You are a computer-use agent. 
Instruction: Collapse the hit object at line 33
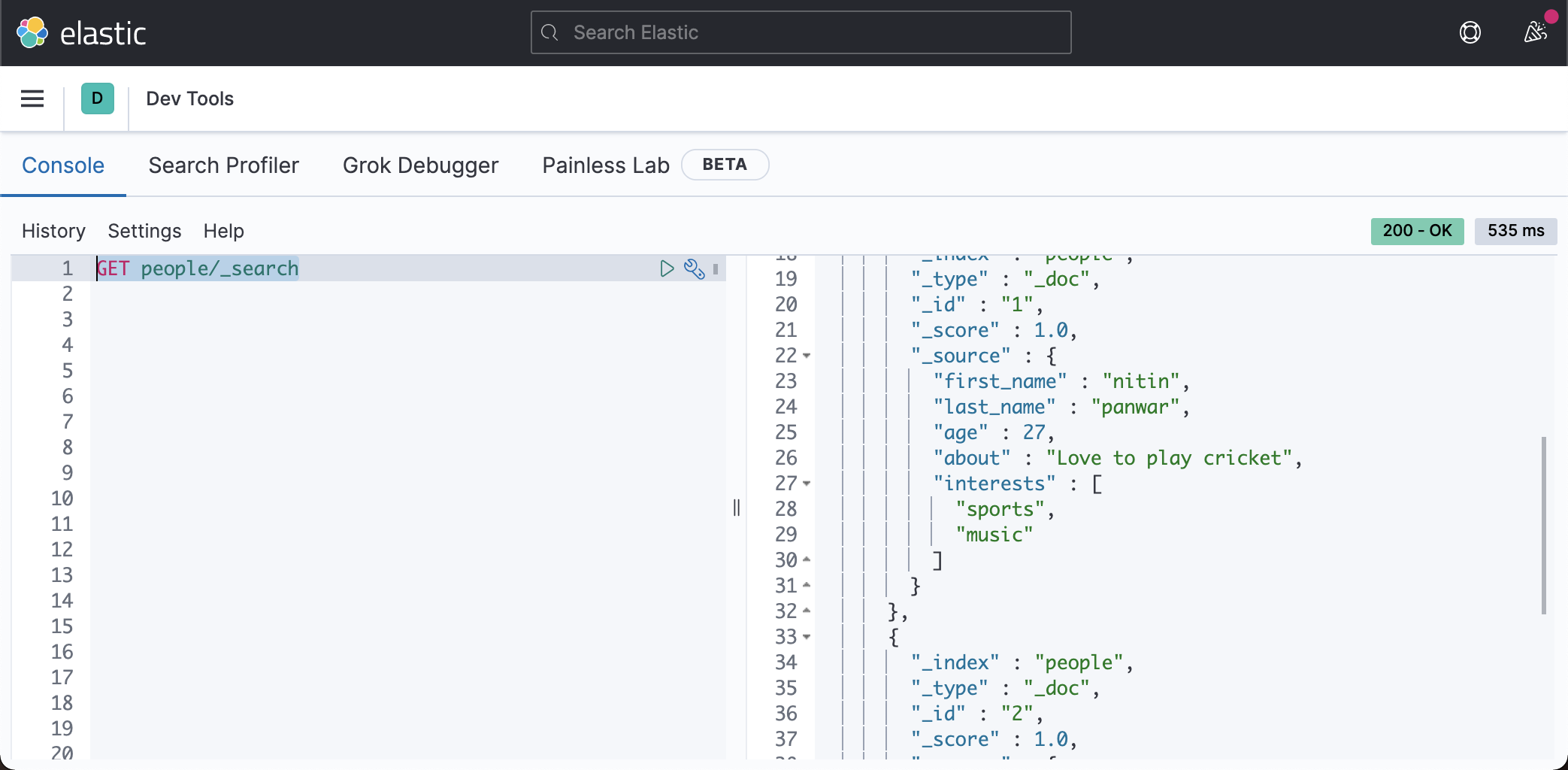coord(807,637)
